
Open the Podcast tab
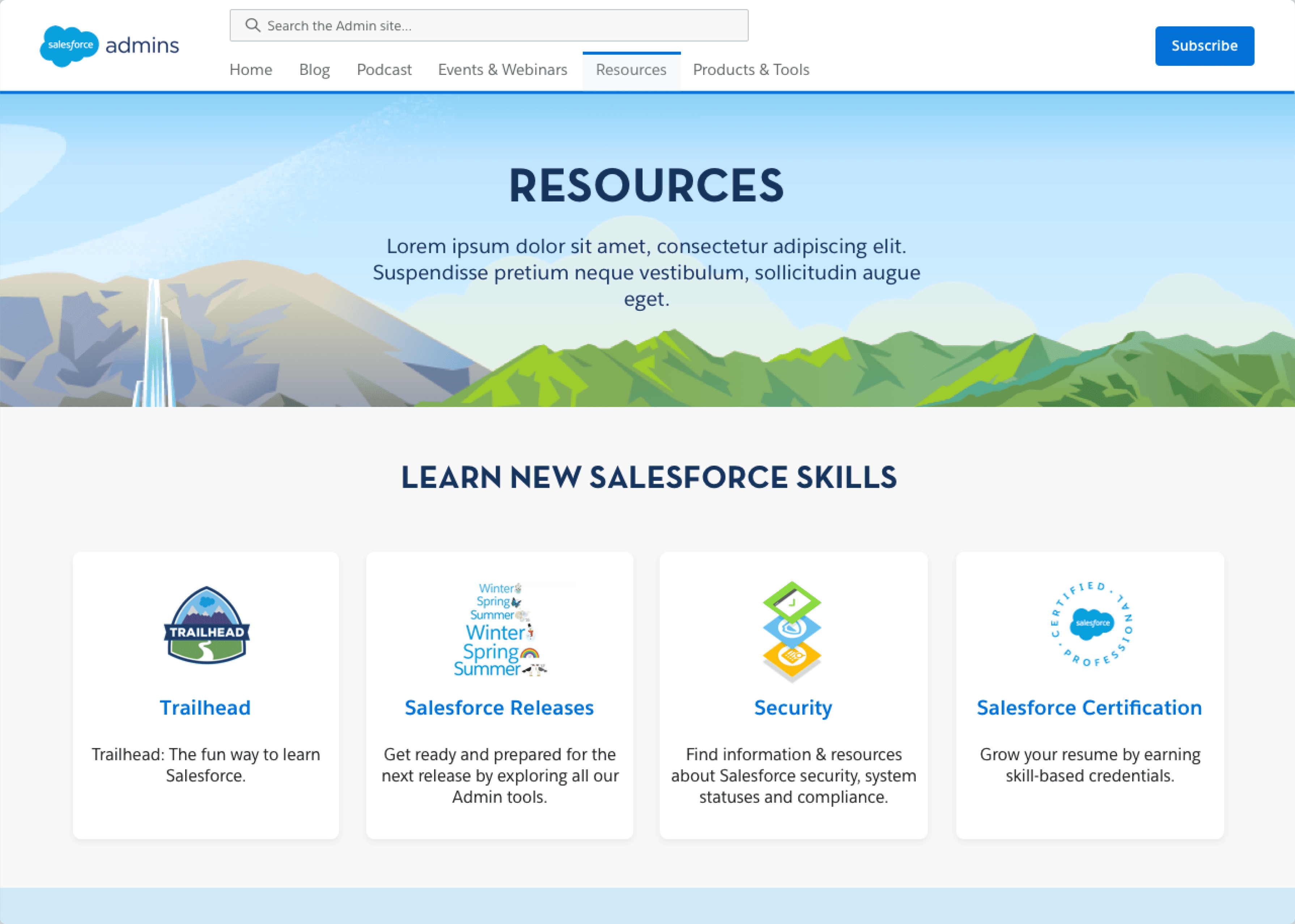(384, 69)
